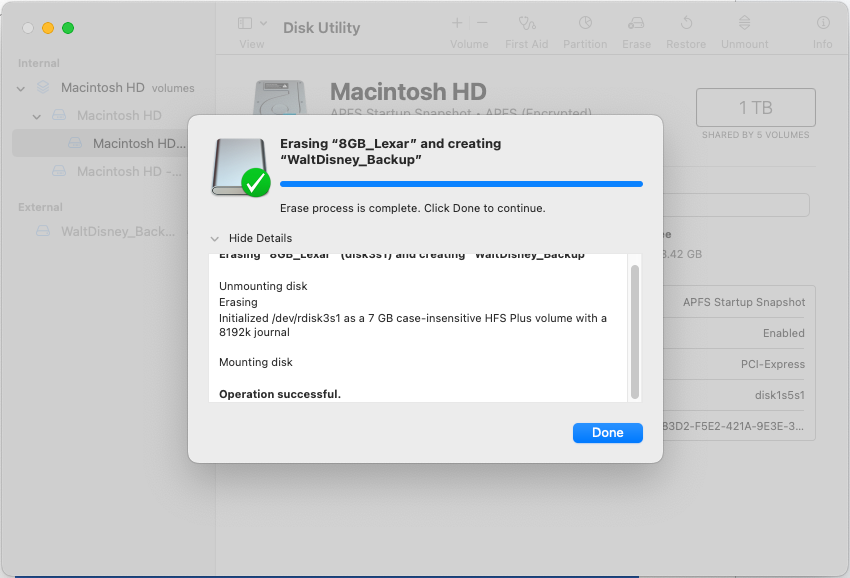
Task: Click the green zoom window button
Action: tap(68, 28)
